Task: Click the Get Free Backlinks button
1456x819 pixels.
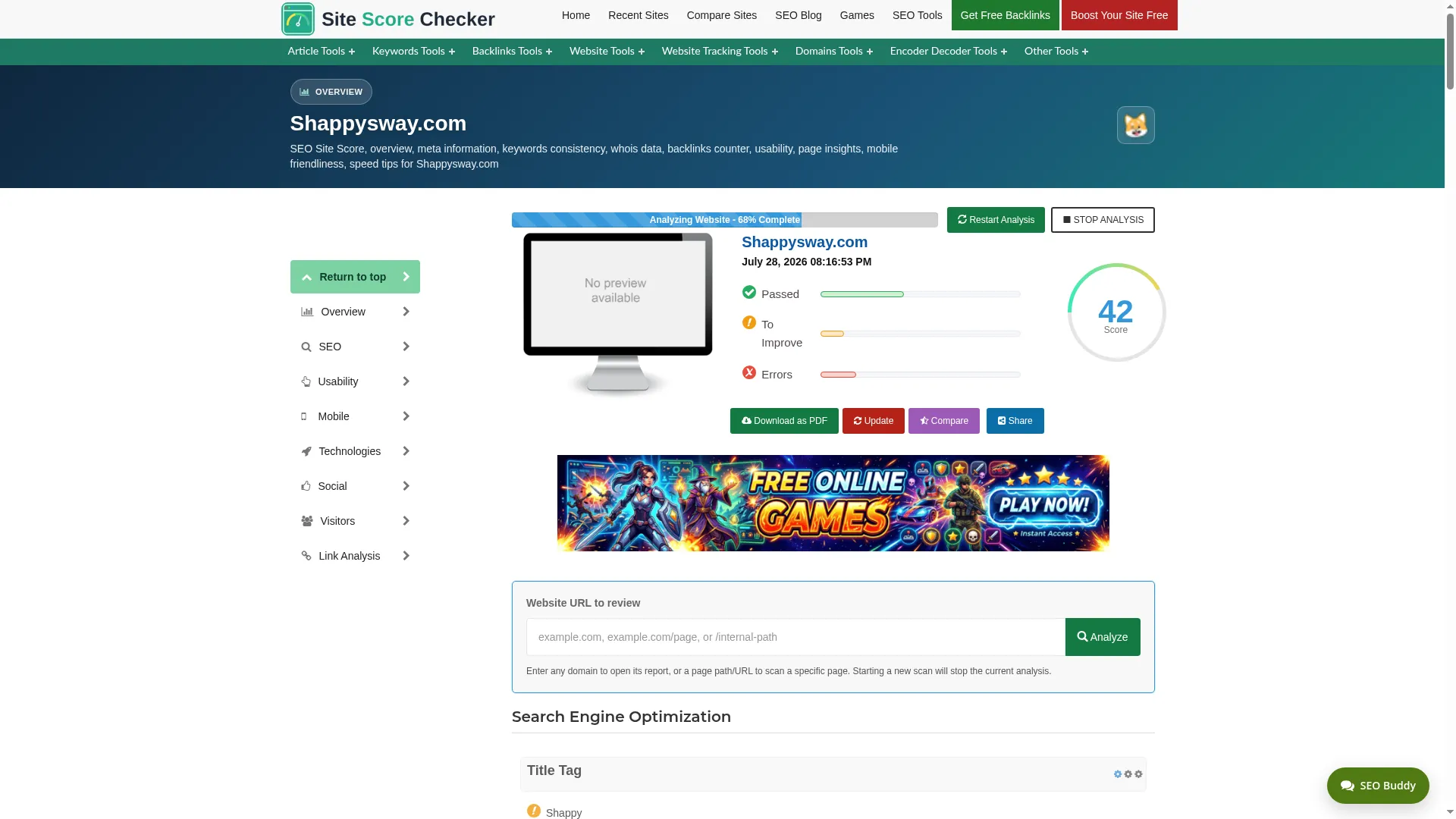Action: click(1005, 15)
